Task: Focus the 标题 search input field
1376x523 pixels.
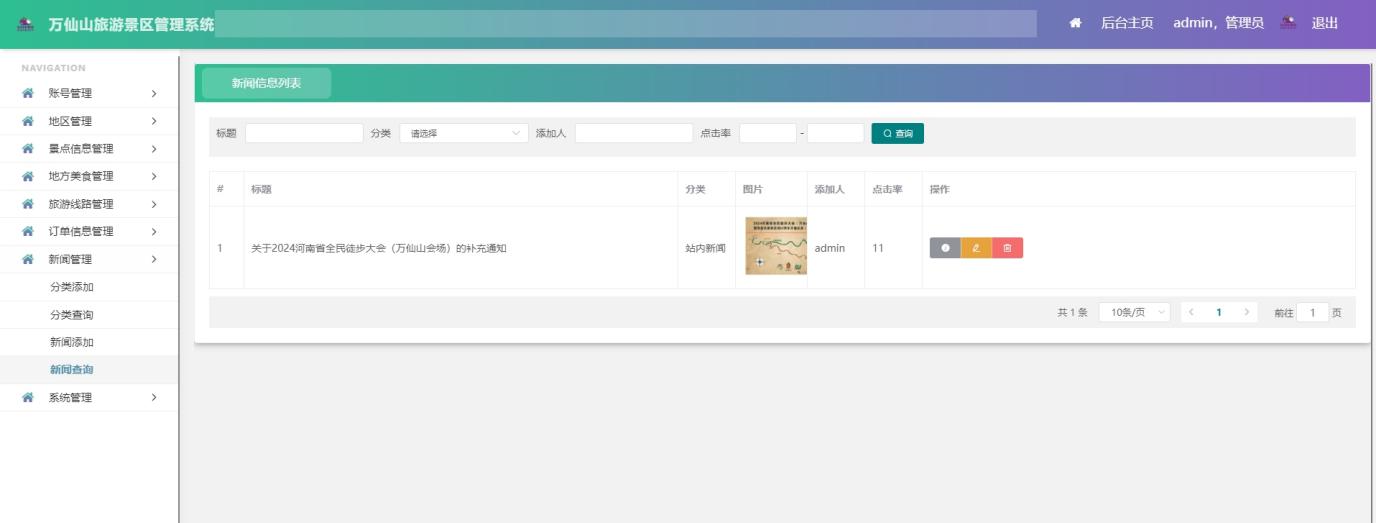Action: 304,133
